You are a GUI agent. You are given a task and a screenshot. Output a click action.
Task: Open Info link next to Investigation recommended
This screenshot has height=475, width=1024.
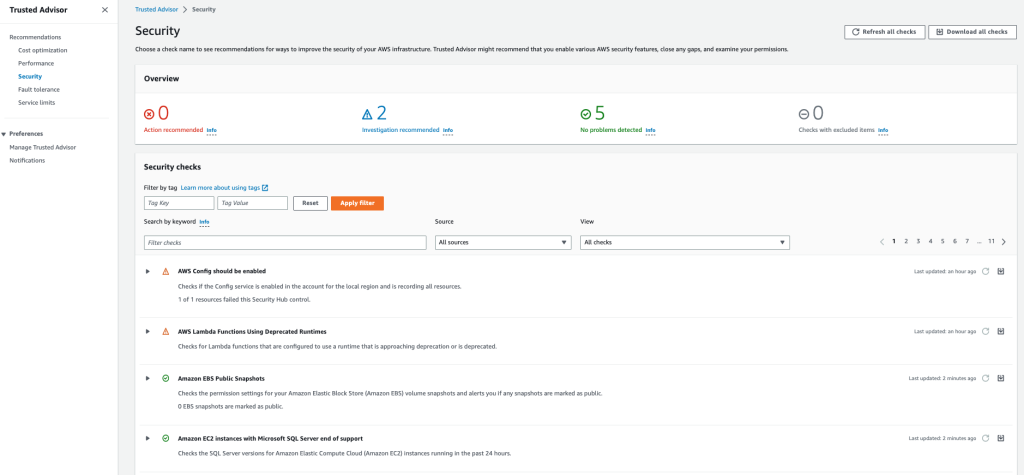(448, 131)
